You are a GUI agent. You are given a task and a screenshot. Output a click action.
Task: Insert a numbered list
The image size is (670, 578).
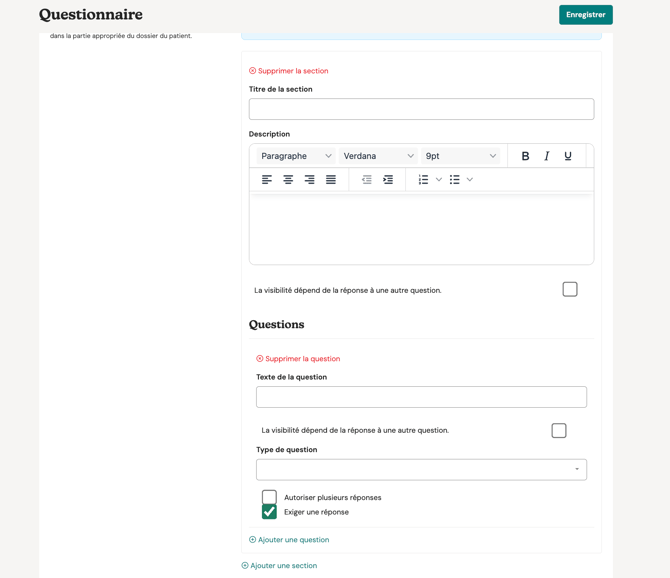point(423,180)
